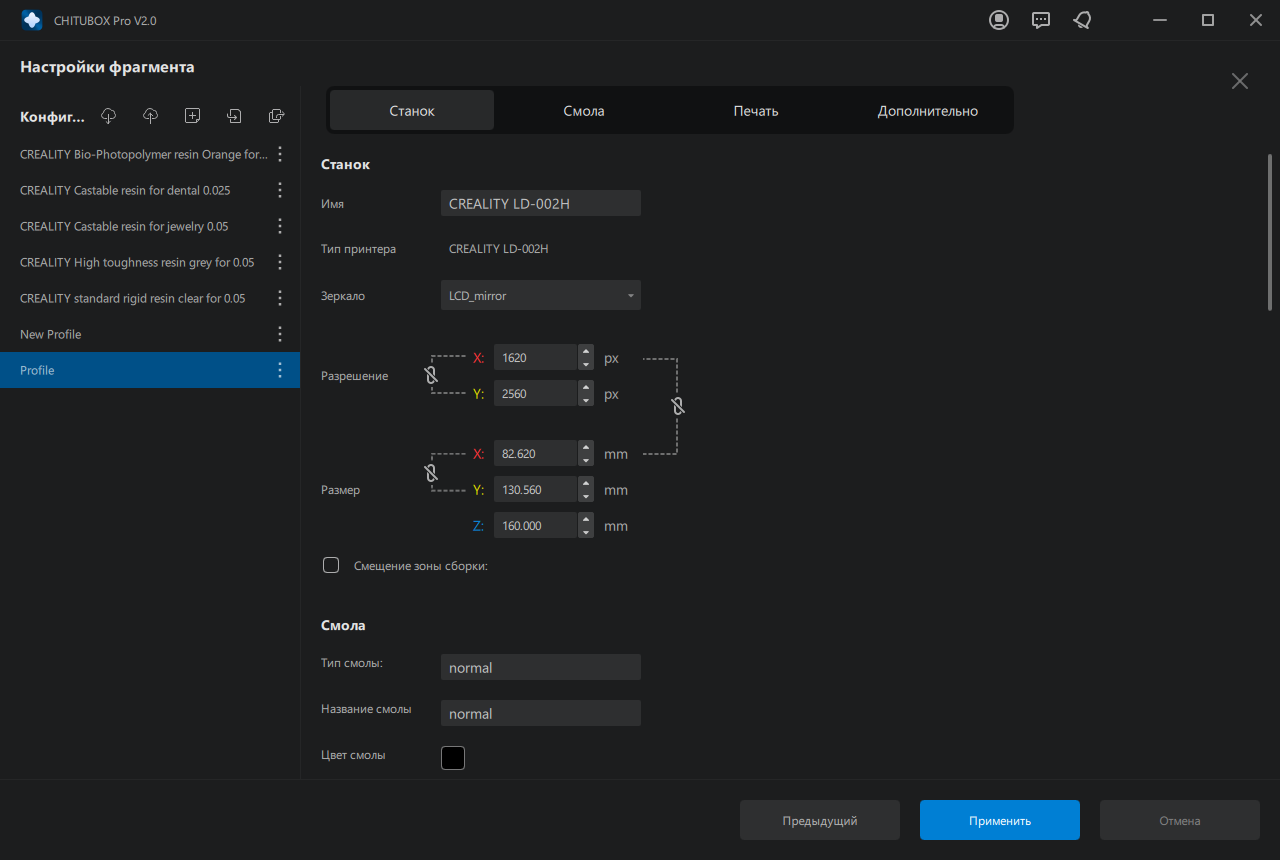
Task: Select CREALITY High toughness resin grey profile
Action: tap(150, 262)
